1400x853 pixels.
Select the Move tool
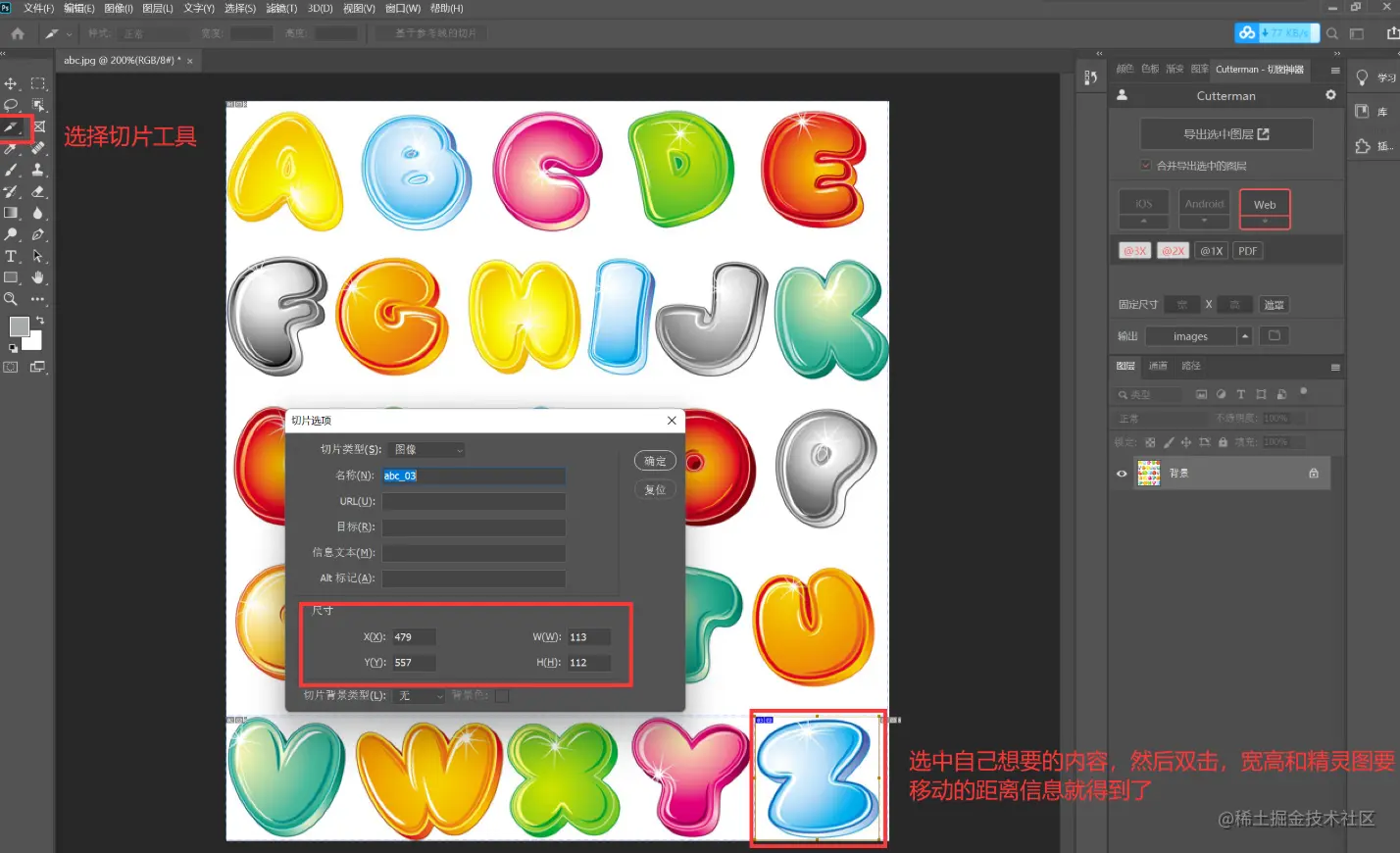pos(11,83)
